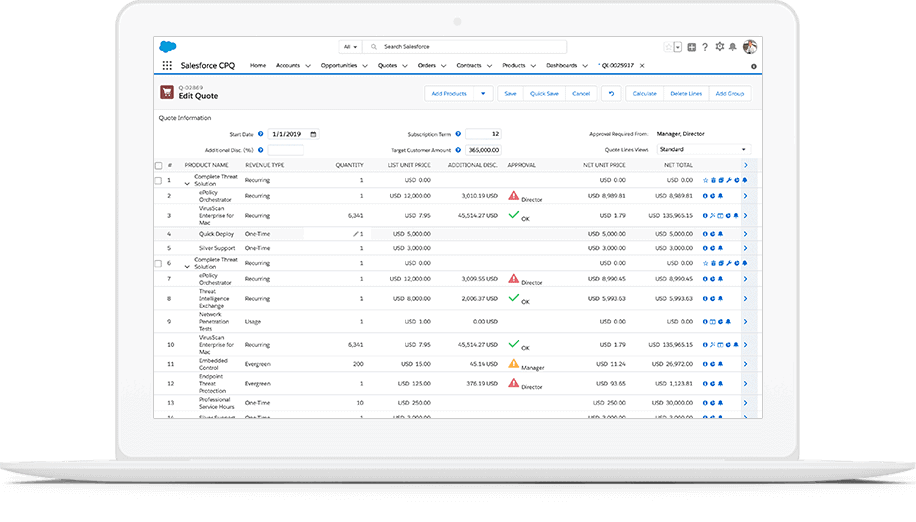Viewport: 916px width, 522px height.
Task: Expand the table header right chevron
Action: point(745,165)
